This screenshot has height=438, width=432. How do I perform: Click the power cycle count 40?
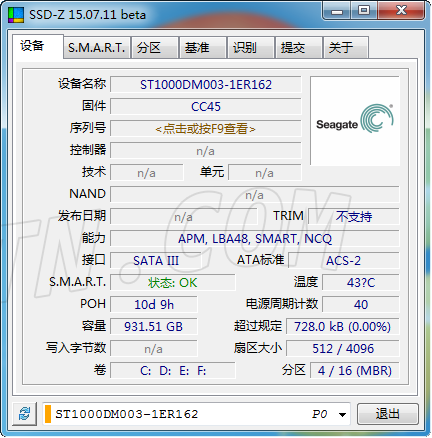[361, 305]
